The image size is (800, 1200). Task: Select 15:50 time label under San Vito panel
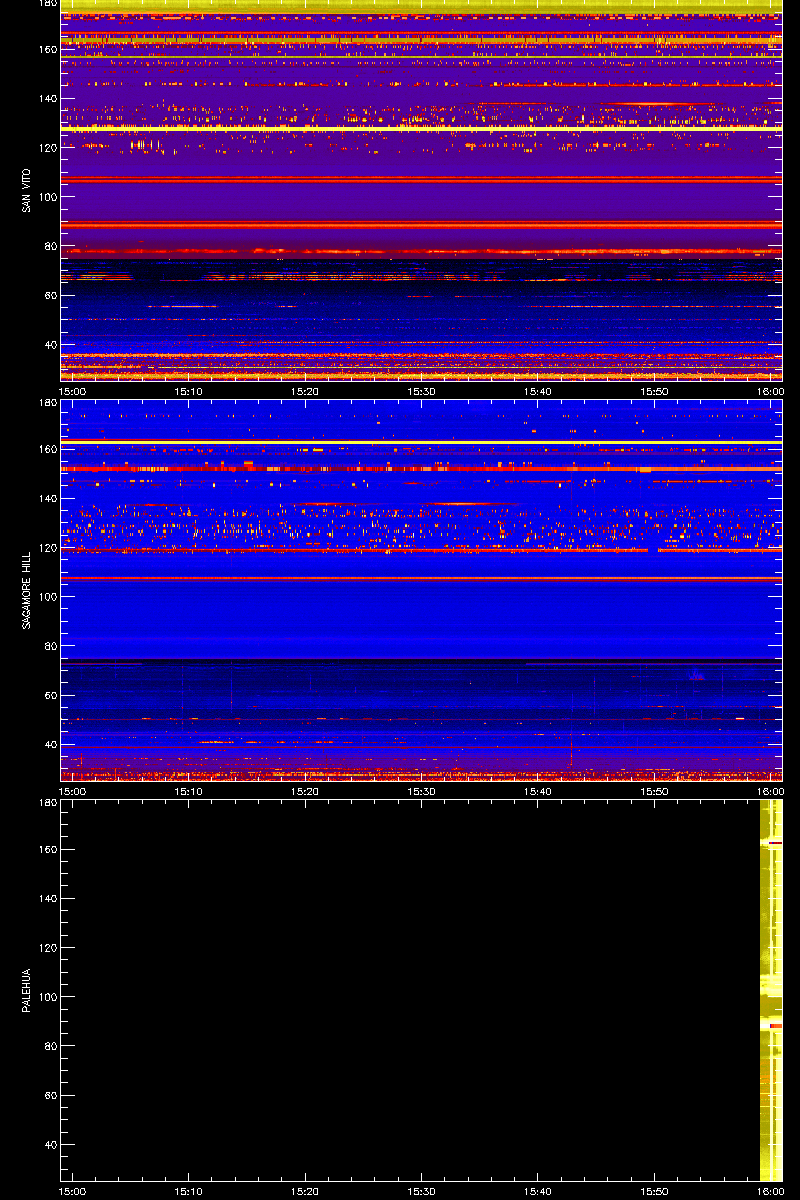[x=655, y=391]
